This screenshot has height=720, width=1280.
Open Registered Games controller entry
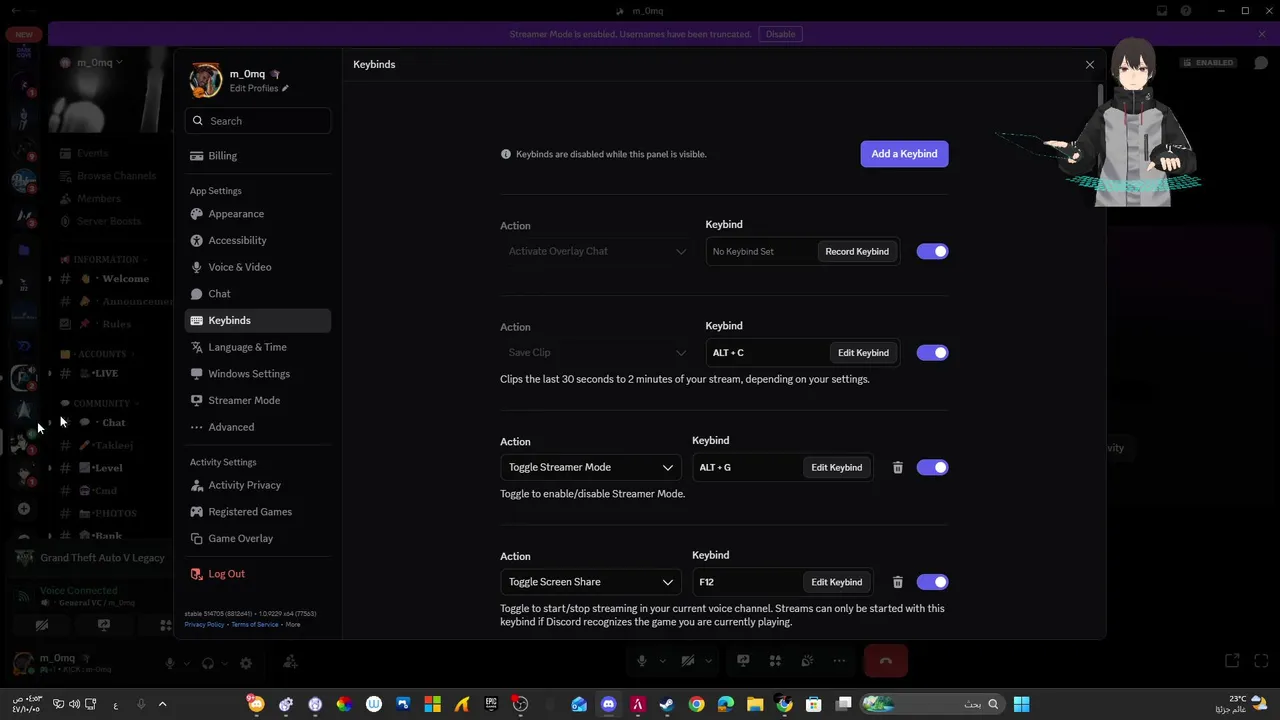(x=258, y=512)
